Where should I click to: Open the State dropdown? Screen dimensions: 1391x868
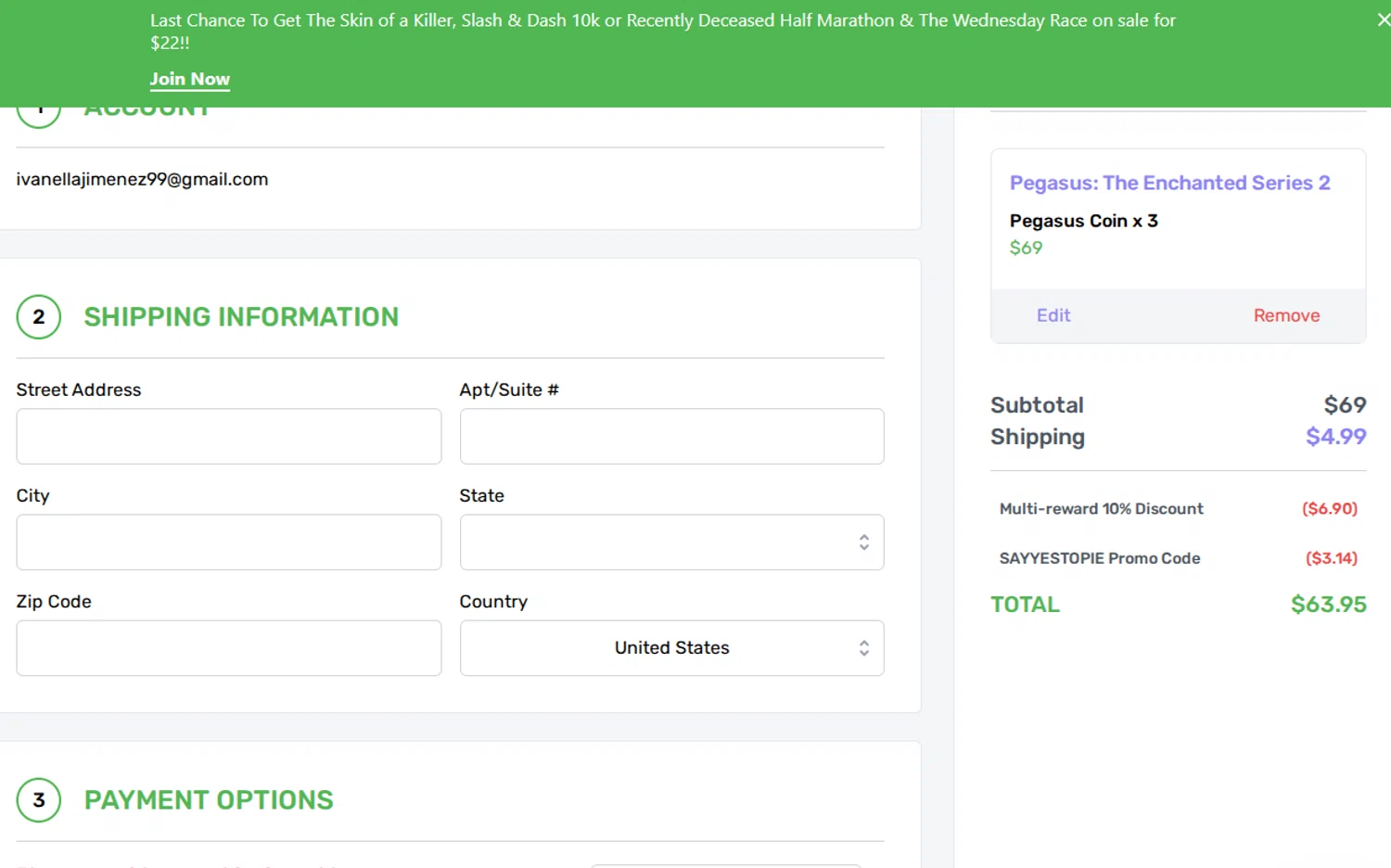pyautogui.click(x=671, y=542)
